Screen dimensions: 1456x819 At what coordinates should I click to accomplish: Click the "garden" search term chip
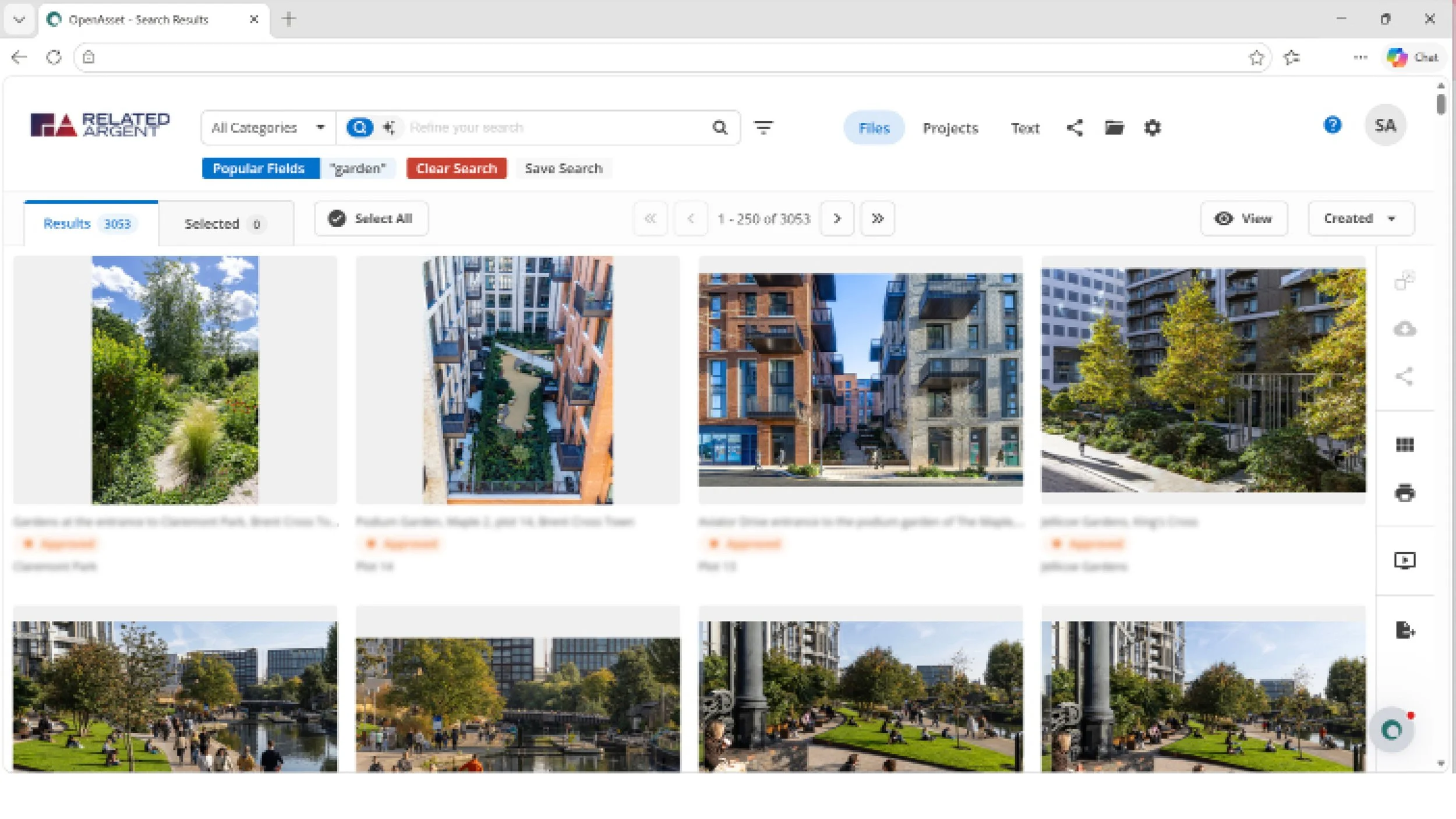coord(358,168)
